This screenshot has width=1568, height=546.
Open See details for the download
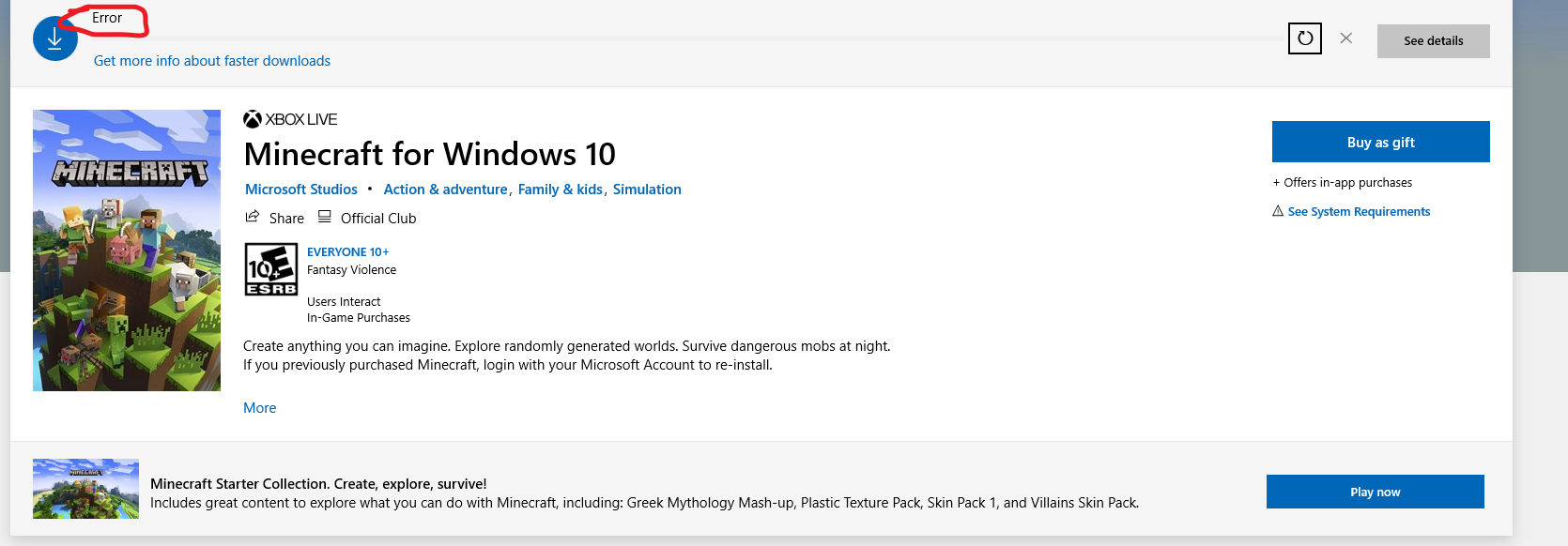[1433, 41]
